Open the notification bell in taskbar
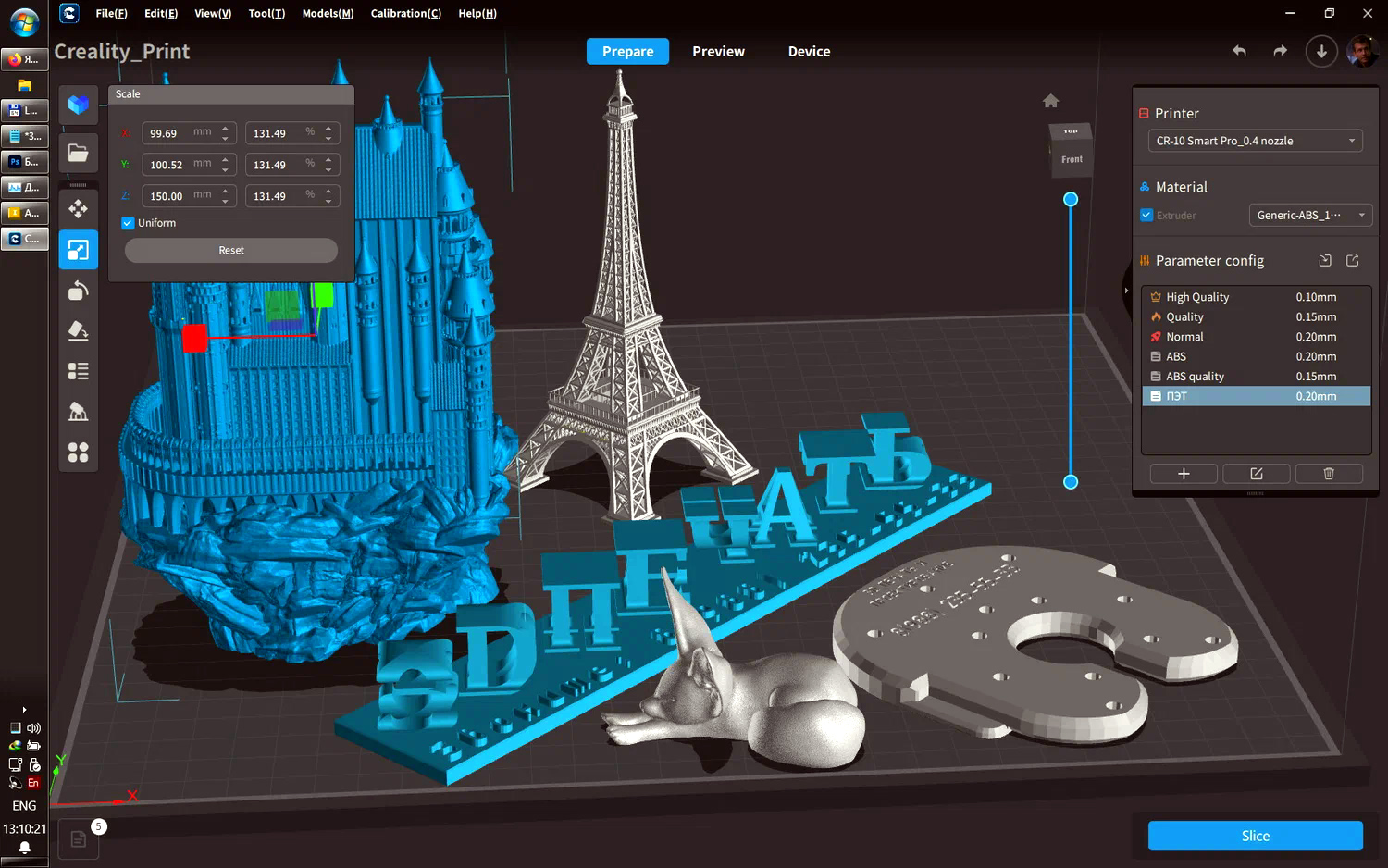The width and height of the screenshot is (1388, 868). 24,848
